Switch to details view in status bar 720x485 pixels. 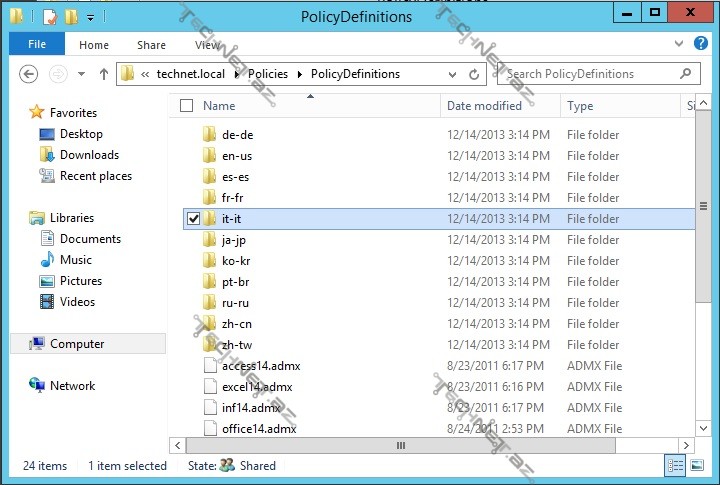[675, 465]
